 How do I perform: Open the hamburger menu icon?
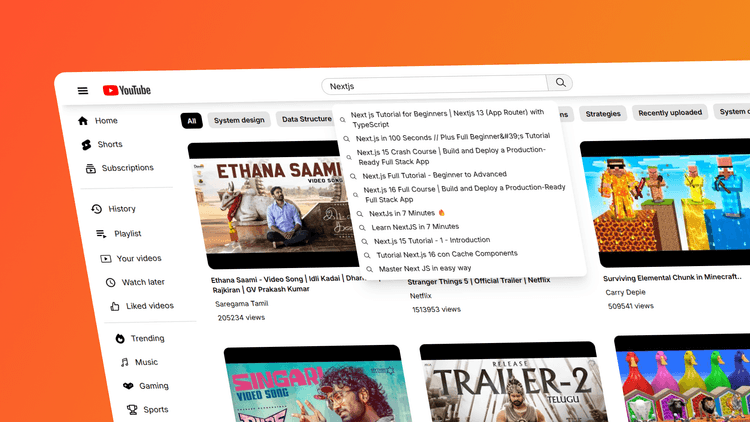coord(83,90)
